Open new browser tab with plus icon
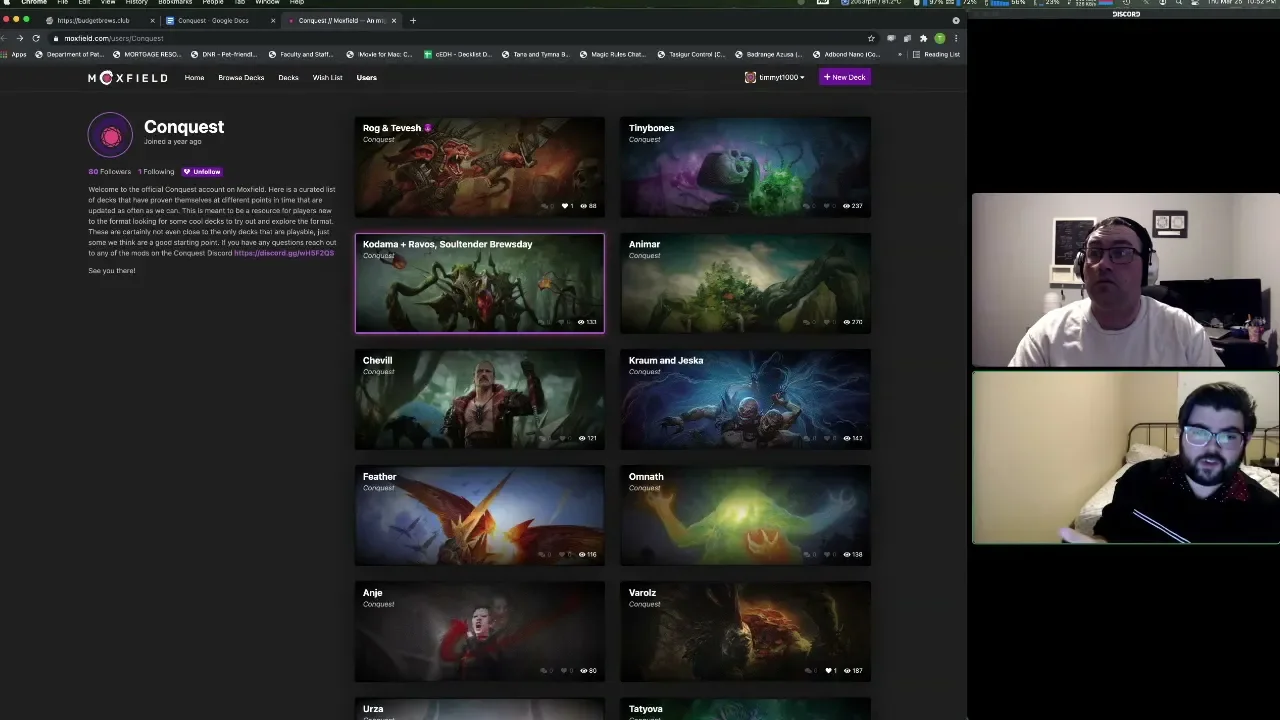The image size is (1280, 720). point(413,20)
